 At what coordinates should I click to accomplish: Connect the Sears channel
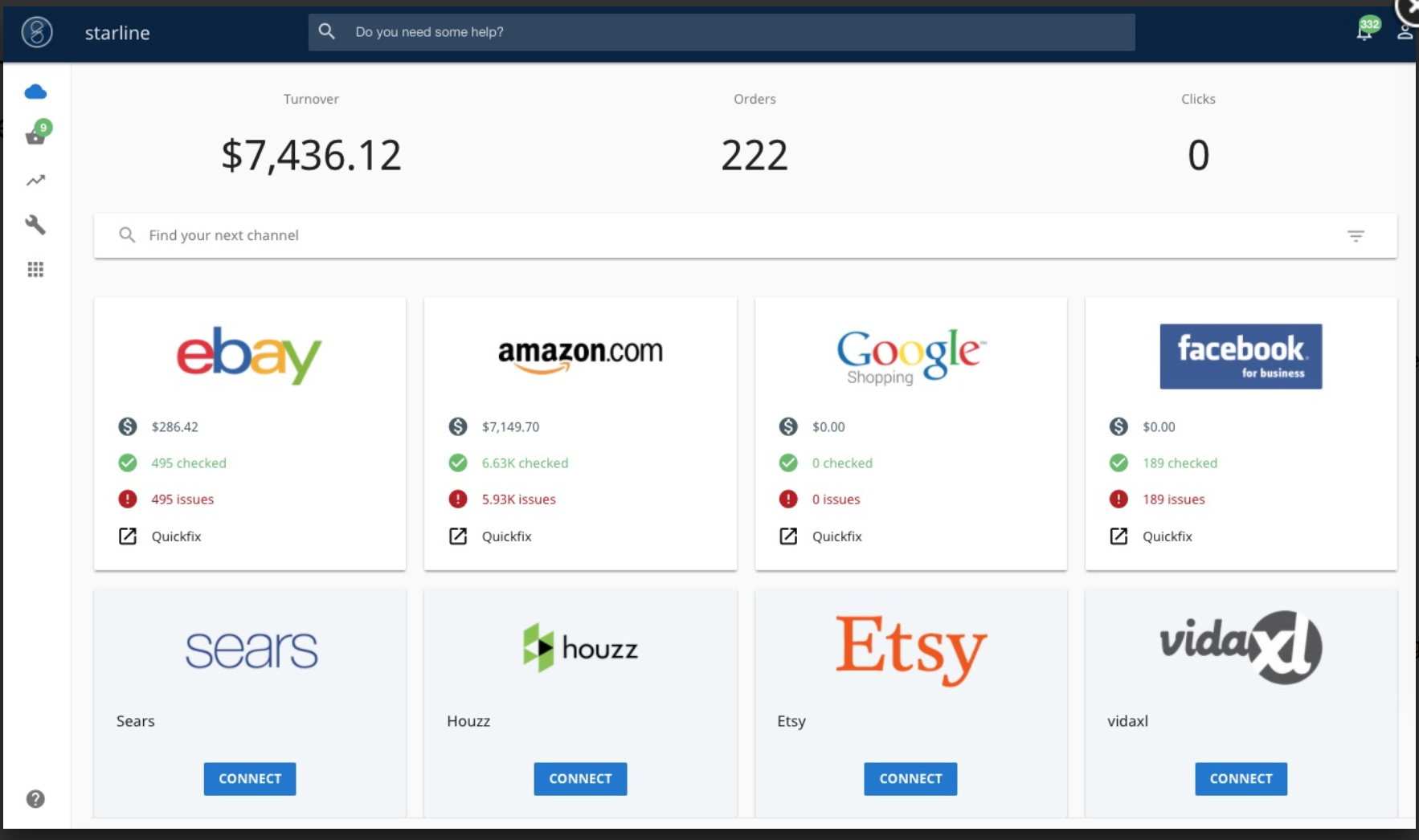(250, 779)
